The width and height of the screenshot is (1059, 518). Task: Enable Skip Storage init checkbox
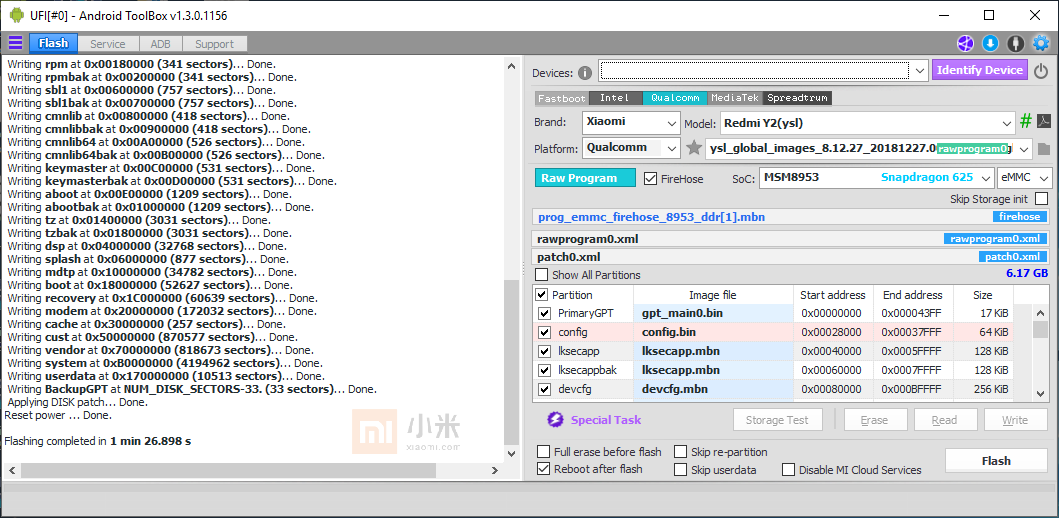point(1041,199)
